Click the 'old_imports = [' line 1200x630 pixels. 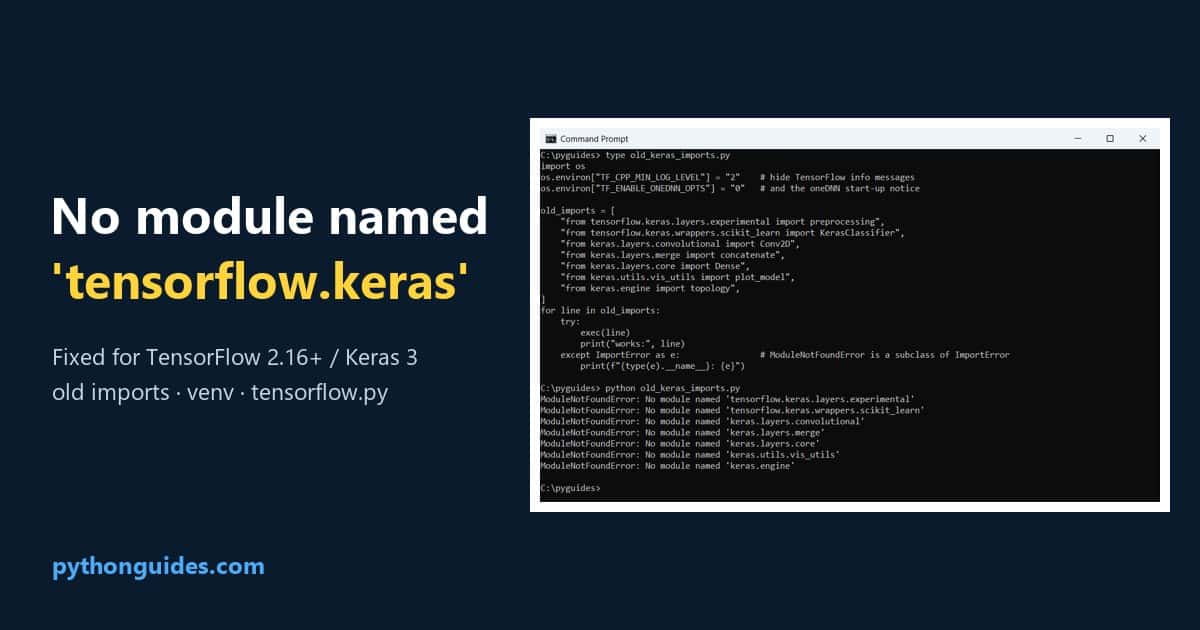tap(578, 210)
